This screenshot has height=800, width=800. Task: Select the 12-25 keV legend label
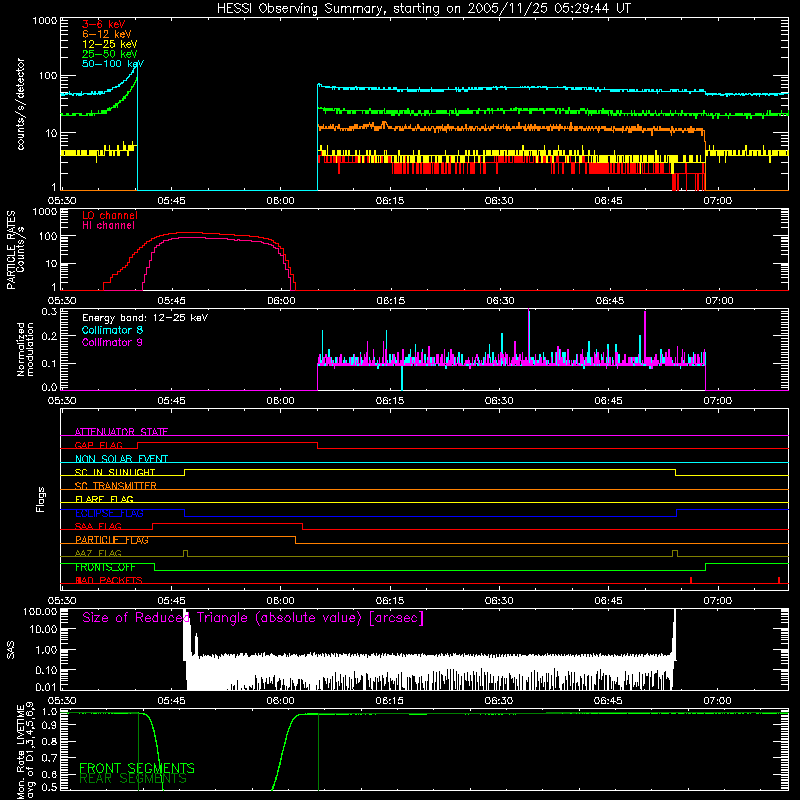point(110,44)
